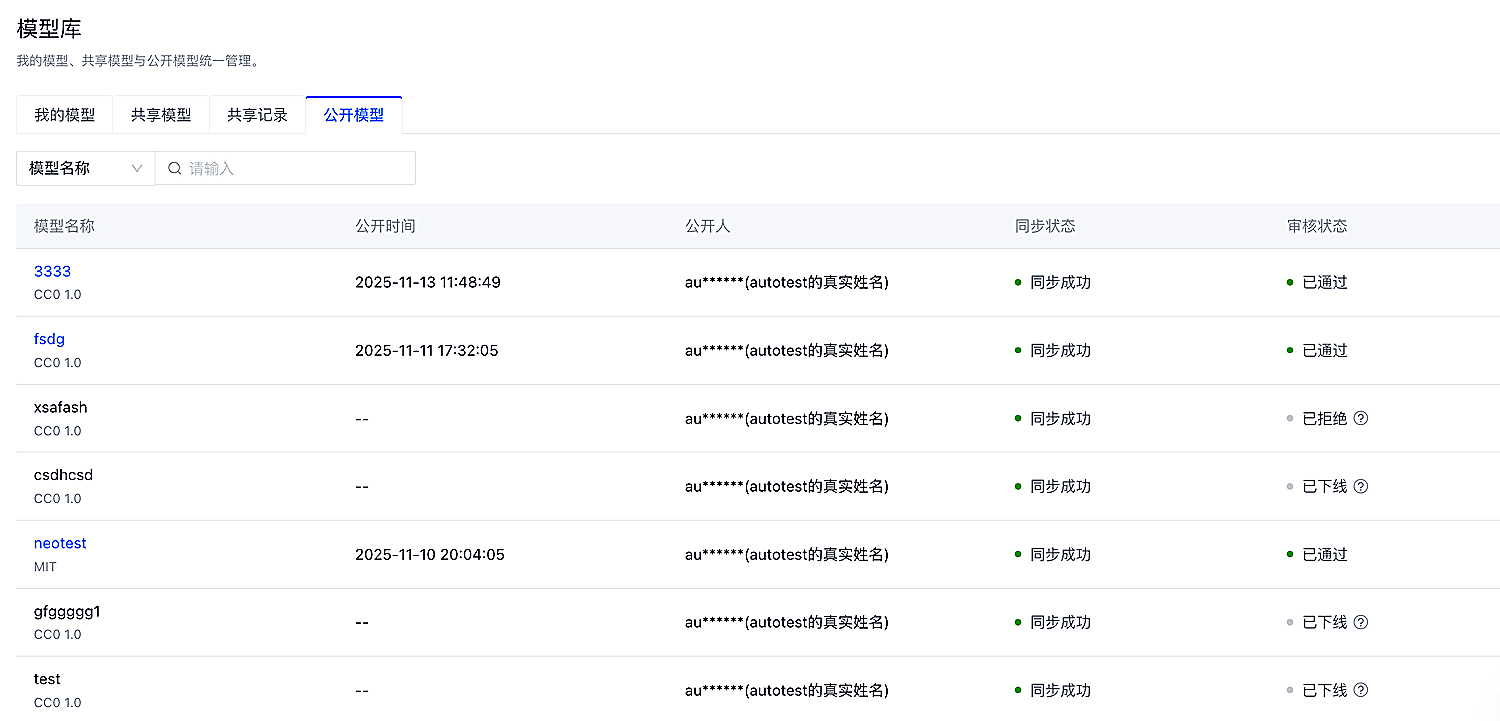
Task: Switch to the 我的模型 tab
Action: (65, 115)
